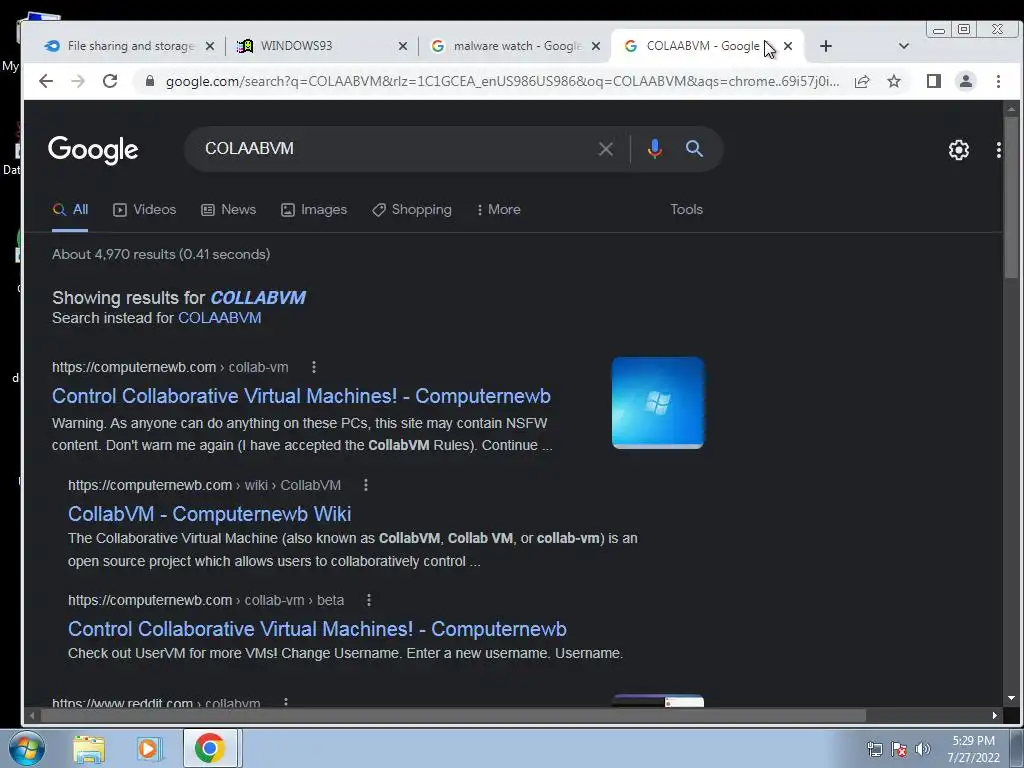Open options dots for computernewb collab-vm result

tap(314, 367)
